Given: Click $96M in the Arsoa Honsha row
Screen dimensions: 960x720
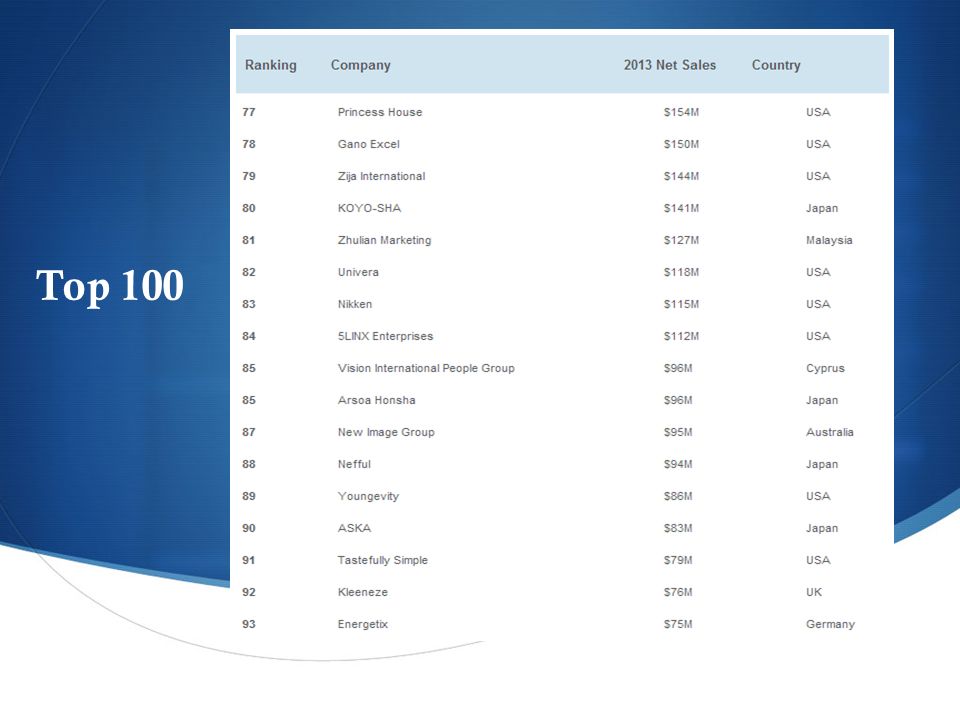Looking at the screenshot, I should click(678, 400).
